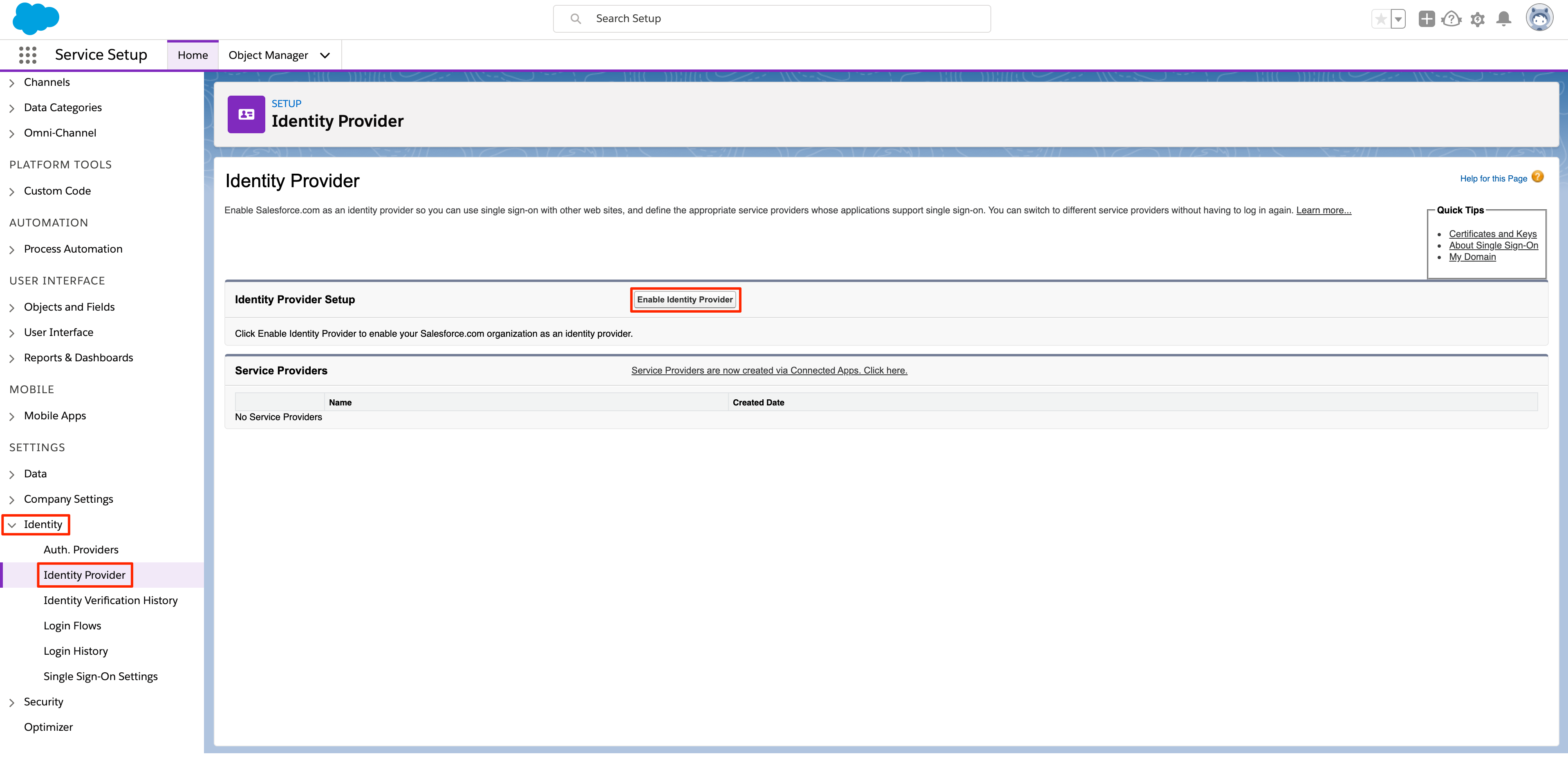Open Auth. Providers in the sidebar
Viewport: 1568px width, 770px height.
[81, 550]
